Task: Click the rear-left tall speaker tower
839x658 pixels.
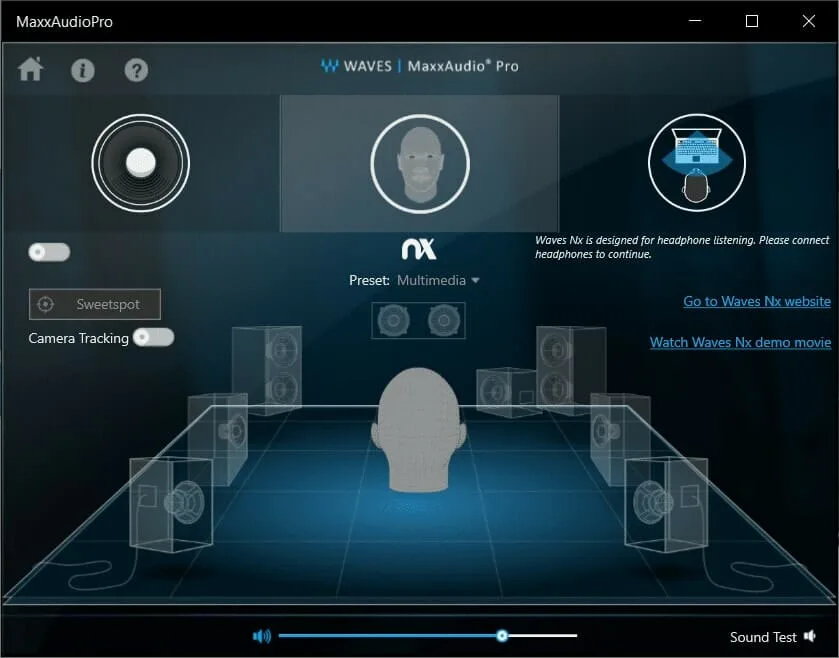Action: (267, 369)
